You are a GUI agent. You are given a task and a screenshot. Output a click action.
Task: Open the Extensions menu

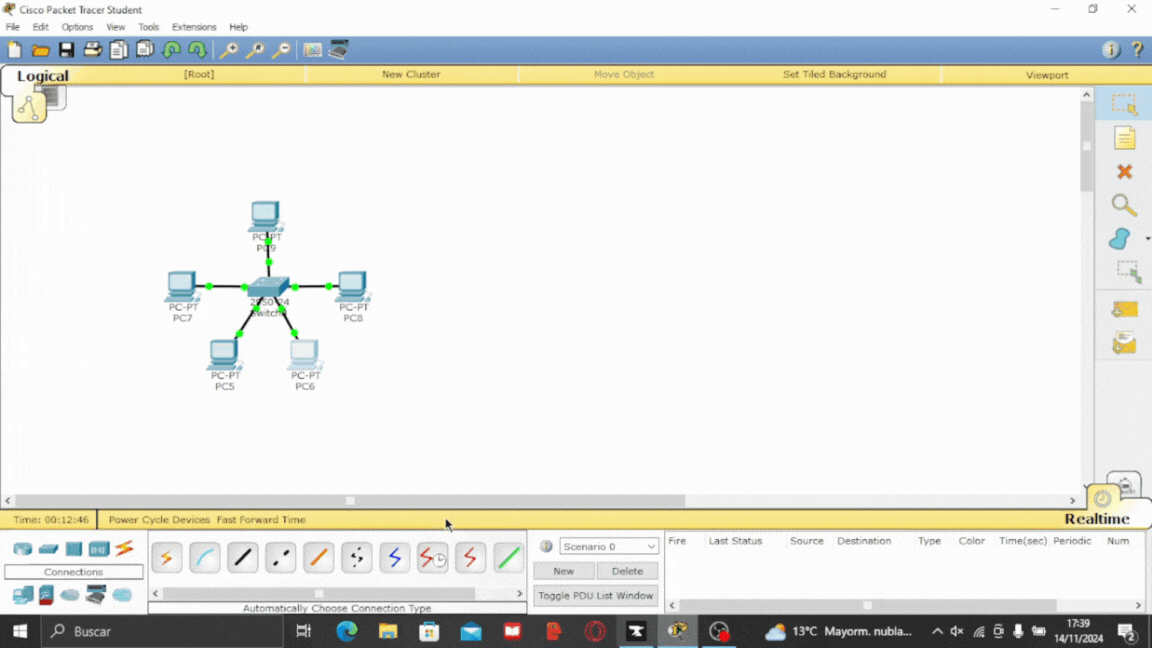point(193,27)
